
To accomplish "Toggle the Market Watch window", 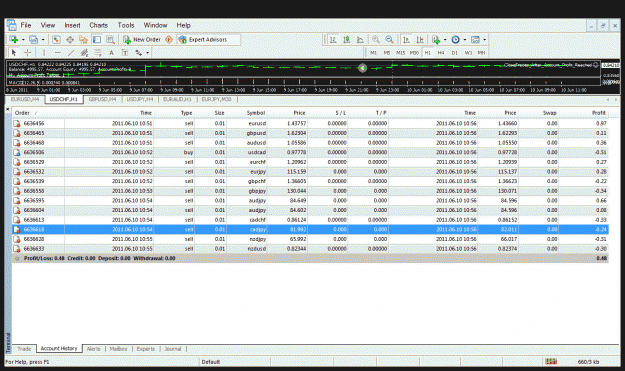I will 56,39.
